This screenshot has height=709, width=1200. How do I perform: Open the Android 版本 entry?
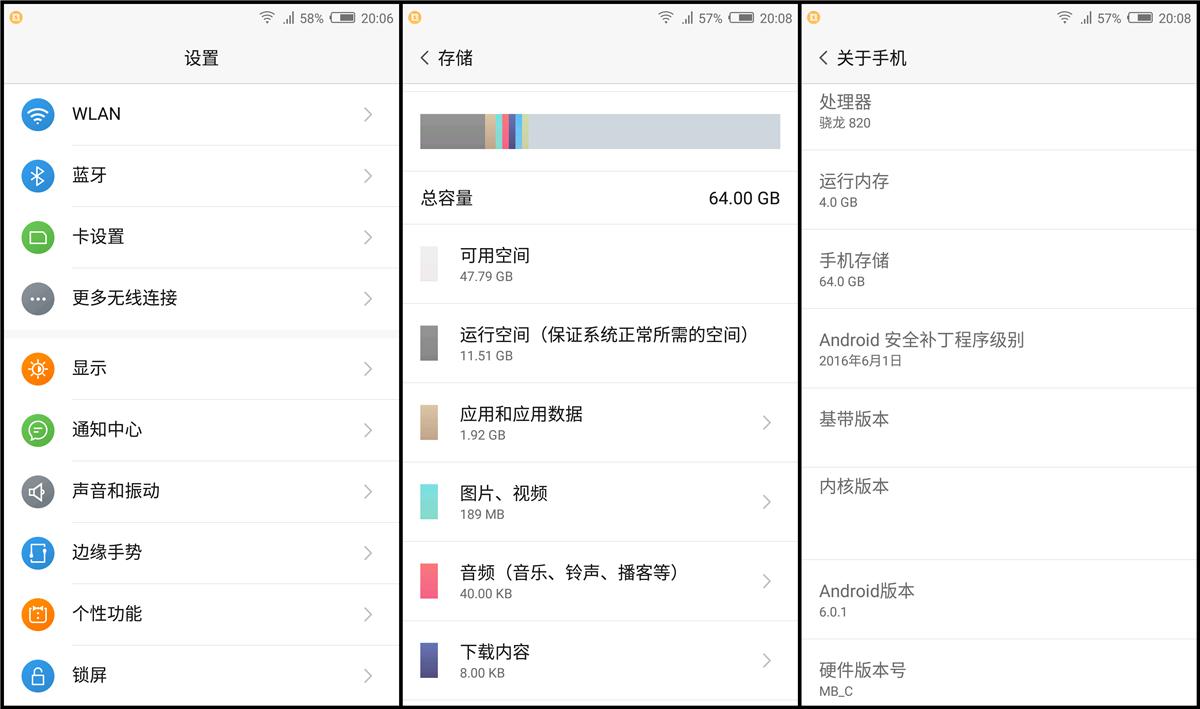click(x=1000, y=599)
